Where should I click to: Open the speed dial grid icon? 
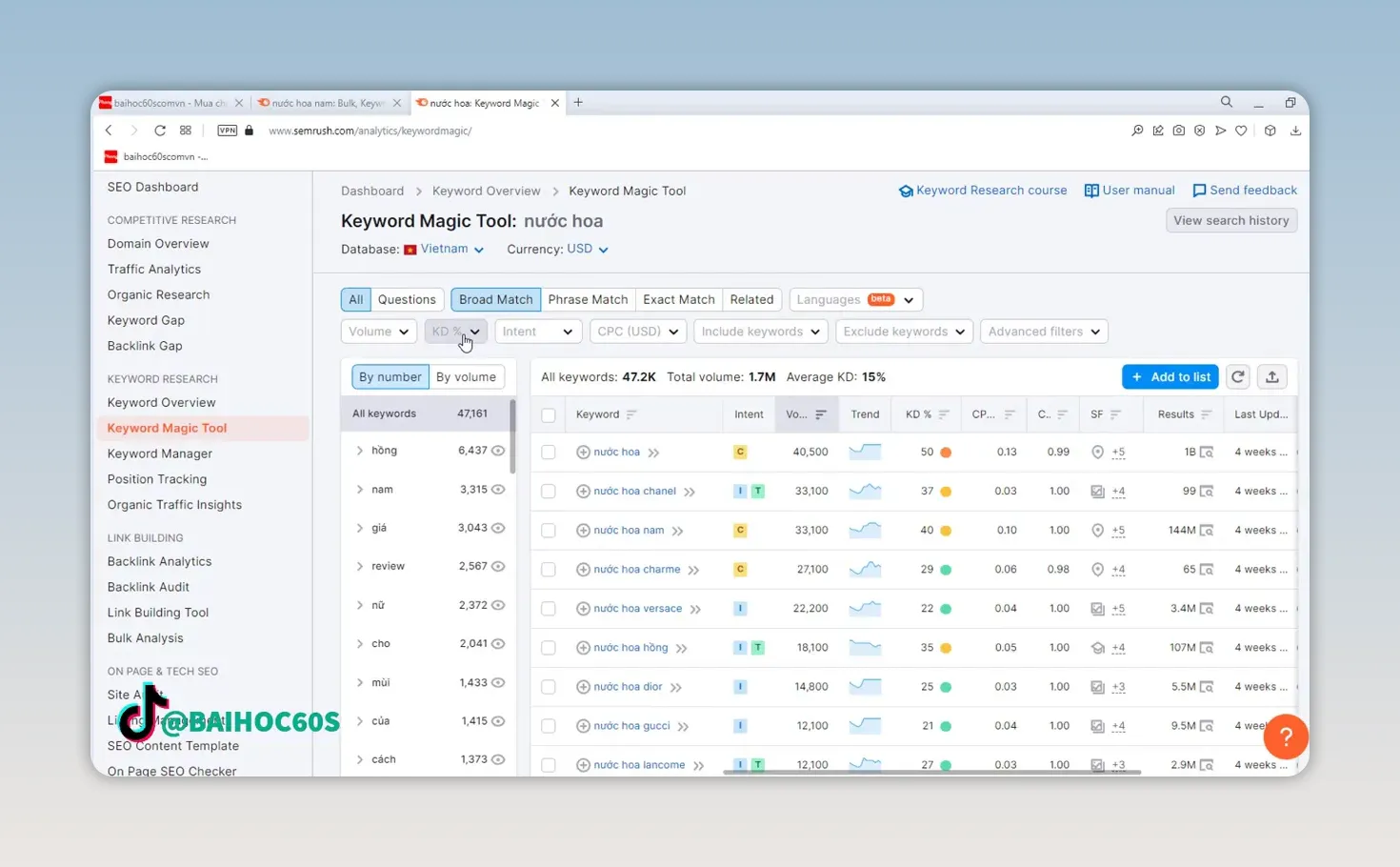[x=186, y=131]
